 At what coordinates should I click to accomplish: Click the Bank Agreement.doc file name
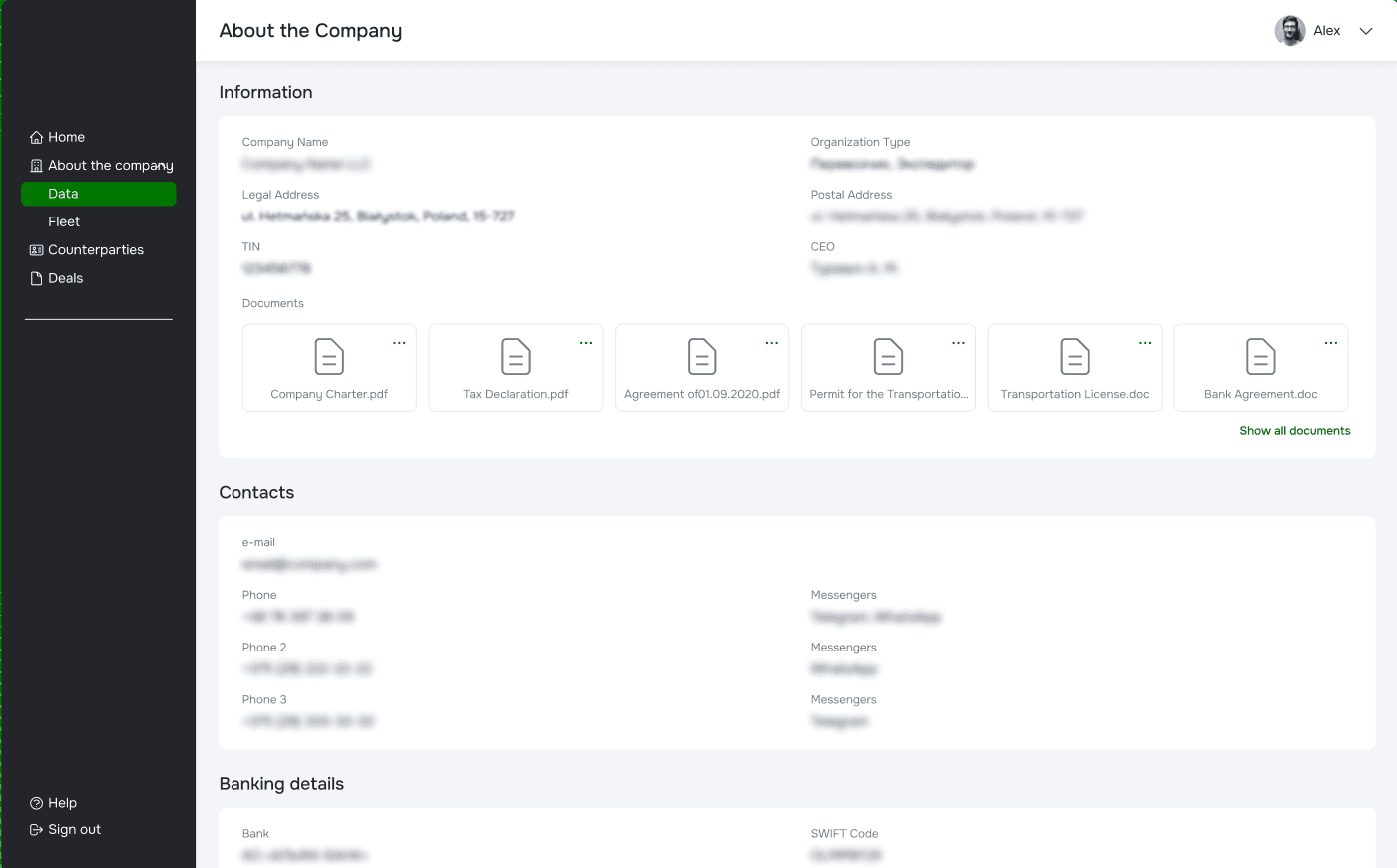pos(1261,394)
